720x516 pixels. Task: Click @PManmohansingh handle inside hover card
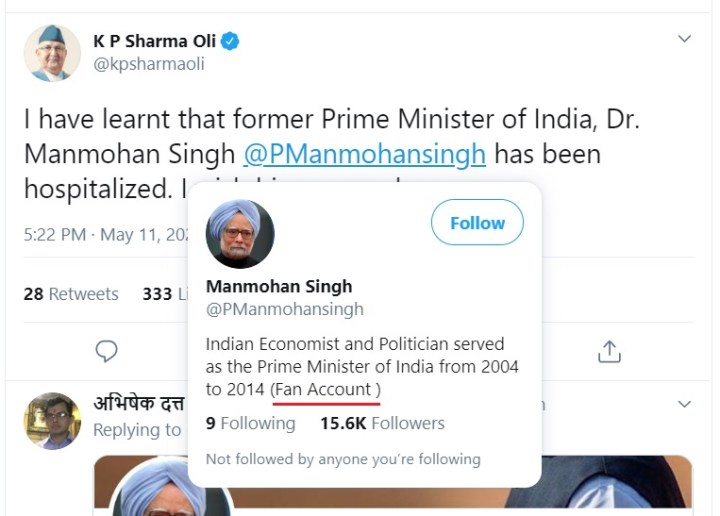(285, 310)
